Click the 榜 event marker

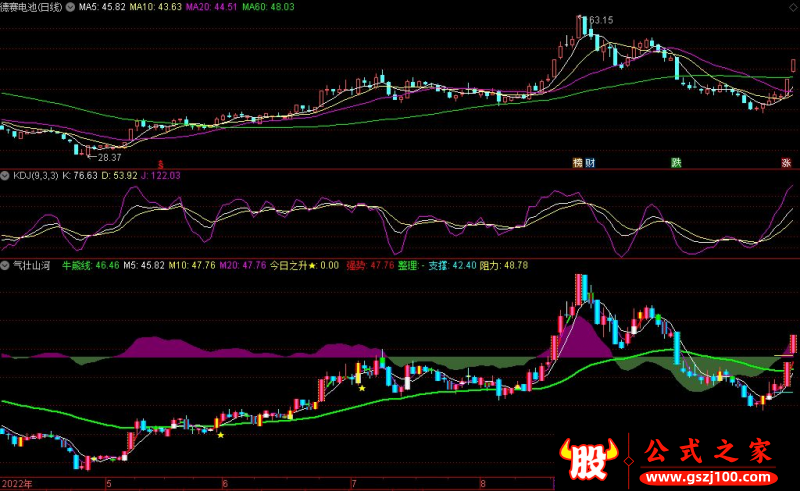(578, 163)
